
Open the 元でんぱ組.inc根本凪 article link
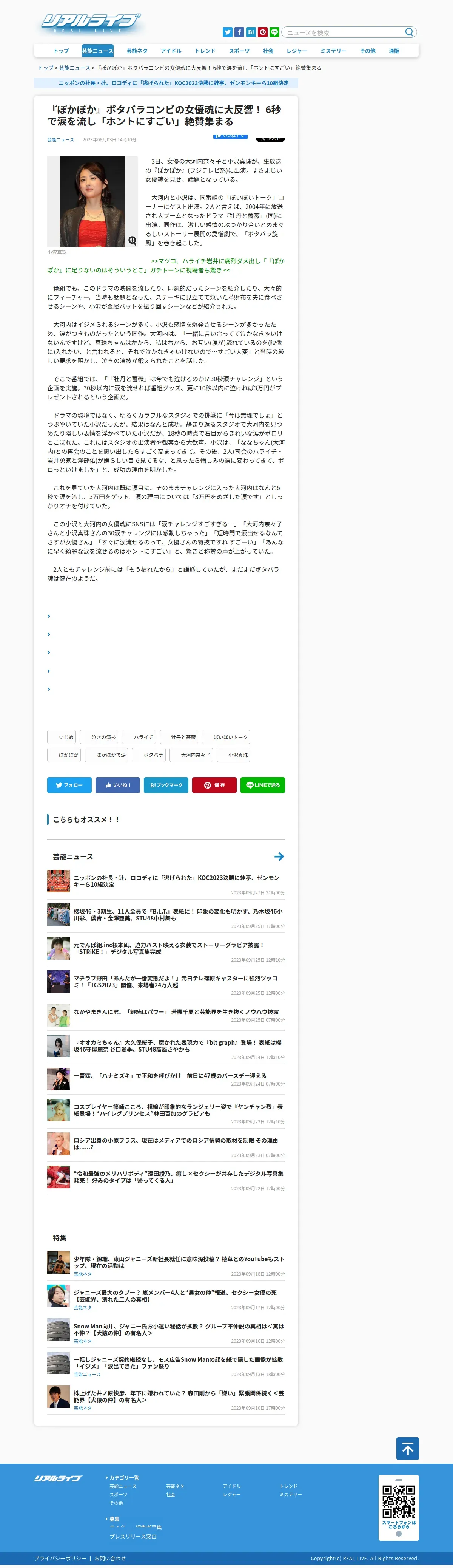click(x=169, y=948)
